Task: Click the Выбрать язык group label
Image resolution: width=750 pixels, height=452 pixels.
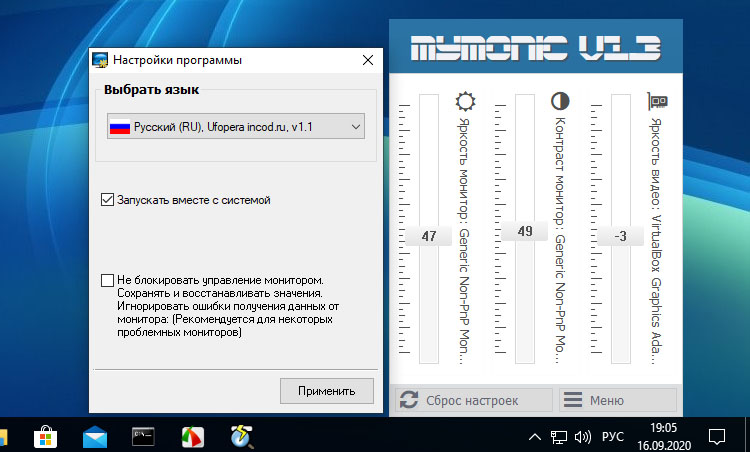Action: pyautogui.click(x=151, y=89)
